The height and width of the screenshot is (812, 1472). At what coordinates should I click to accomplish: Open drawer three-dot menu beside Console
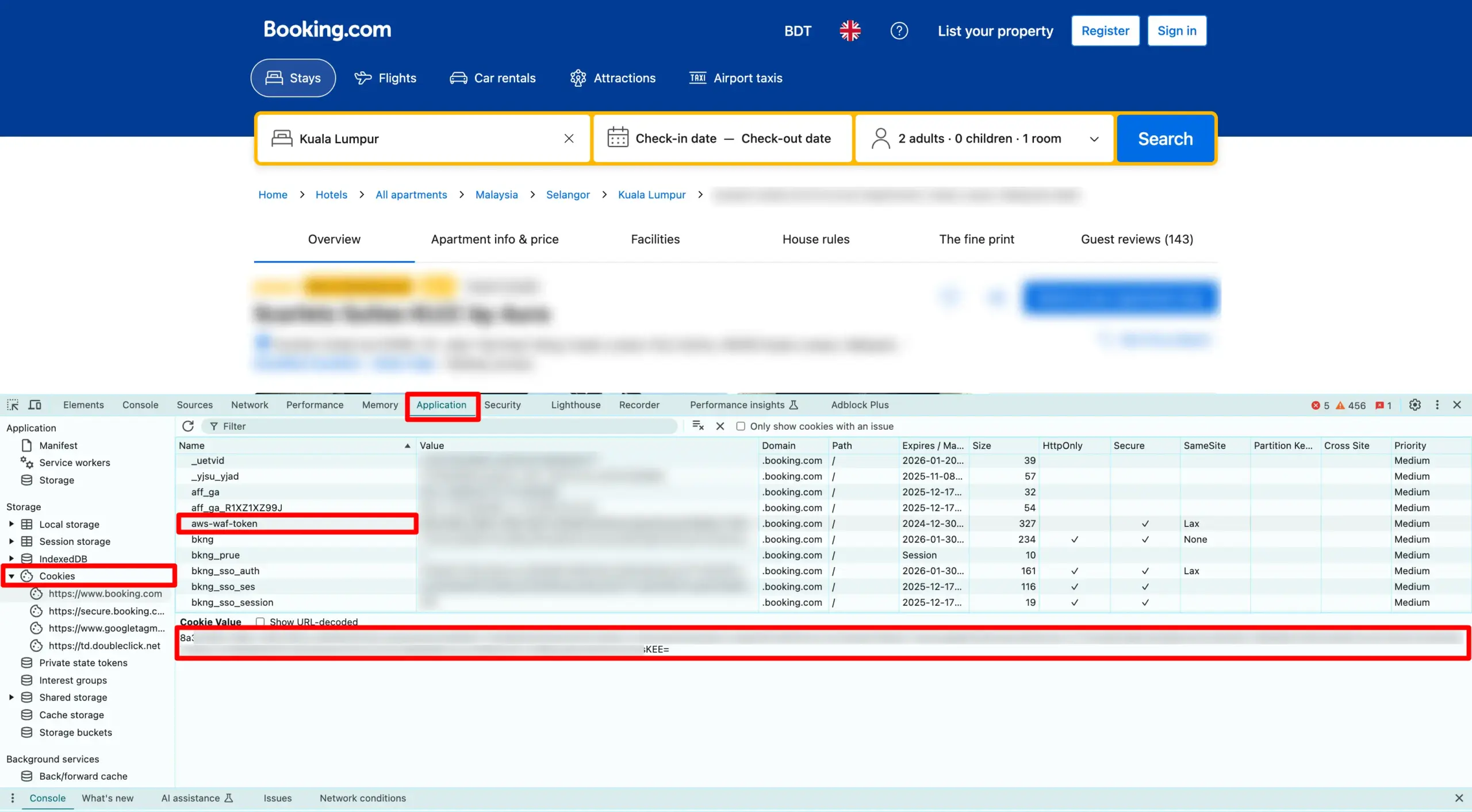[12, 798]
